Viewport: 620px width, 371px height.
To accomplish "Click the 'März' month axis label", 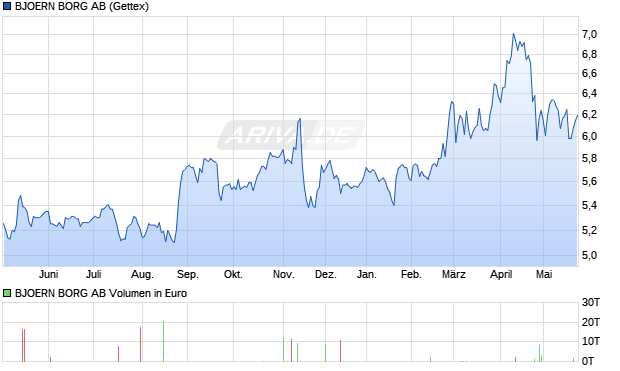I will [454, 274].
